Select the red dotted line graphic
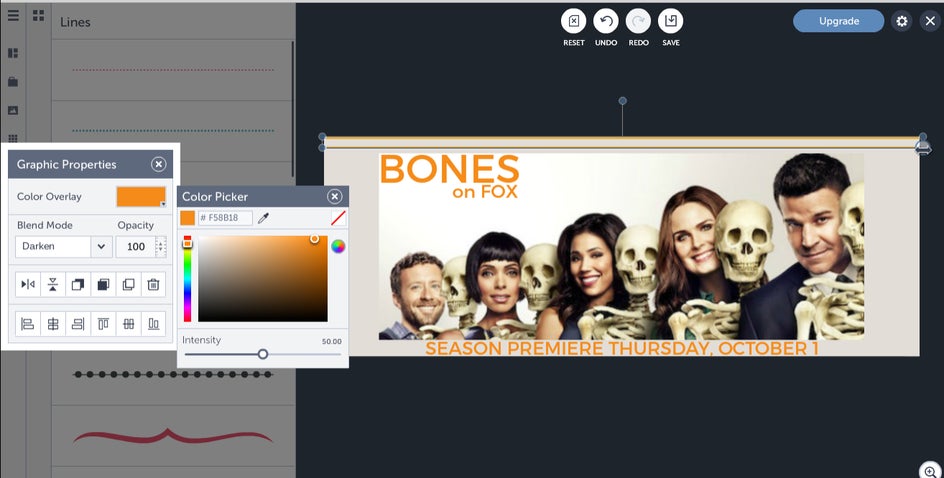The image size is (944, 478). pyautogui.click(x=173, y=70)
